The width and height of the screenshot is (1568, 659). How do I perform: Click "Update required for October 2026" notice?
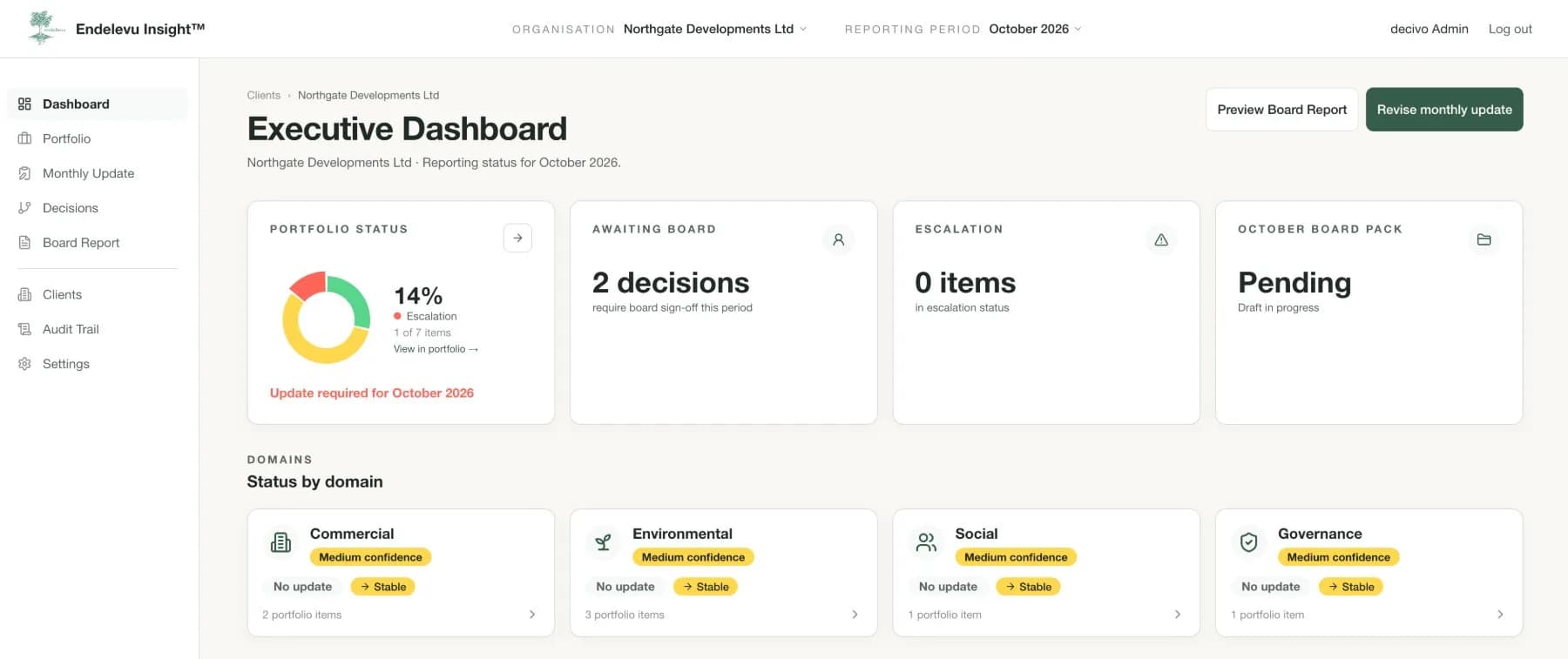(x=372, y=393)
